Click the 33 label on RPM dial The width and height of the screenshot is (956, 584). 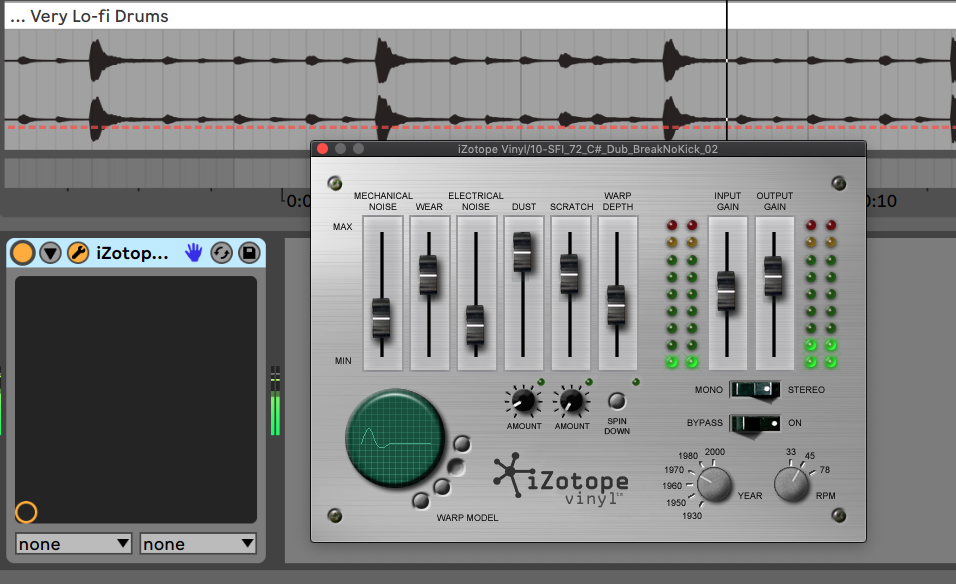tap(791, 452)
